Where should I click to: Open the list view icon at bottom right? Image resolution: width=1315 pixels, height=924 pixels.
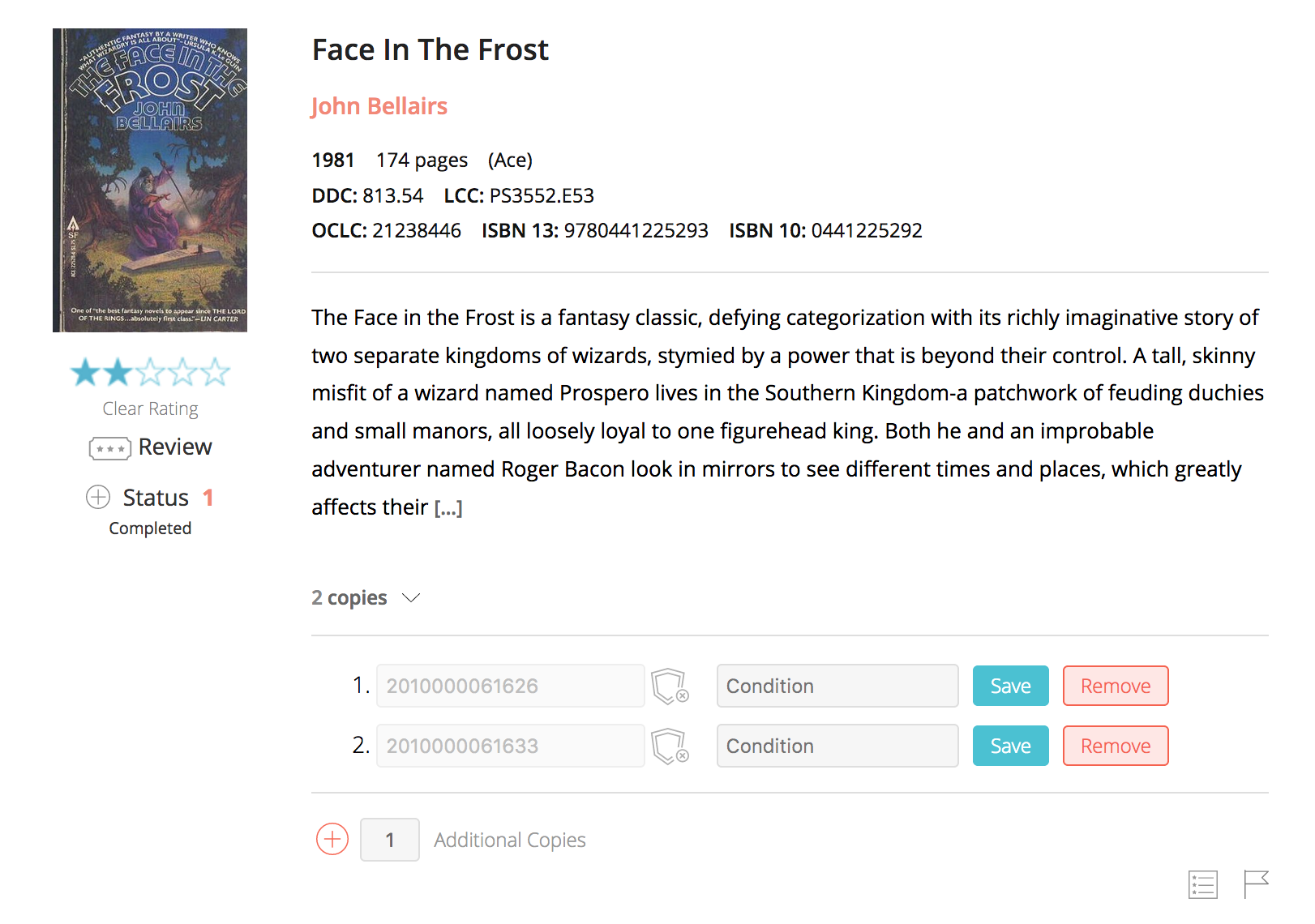coord(1203,884)
